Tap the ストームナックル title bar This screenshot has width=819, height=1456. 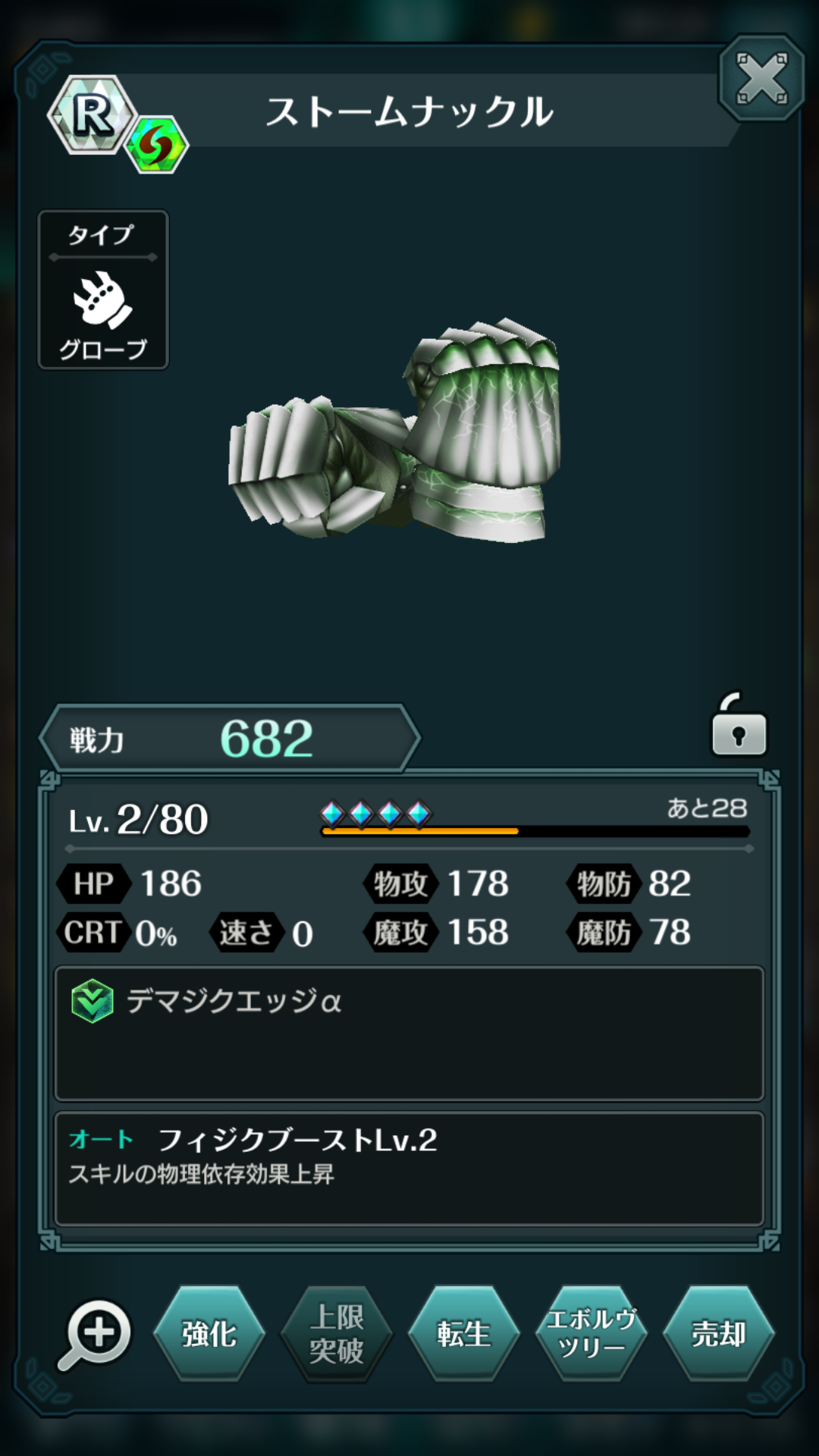(409, 111)
